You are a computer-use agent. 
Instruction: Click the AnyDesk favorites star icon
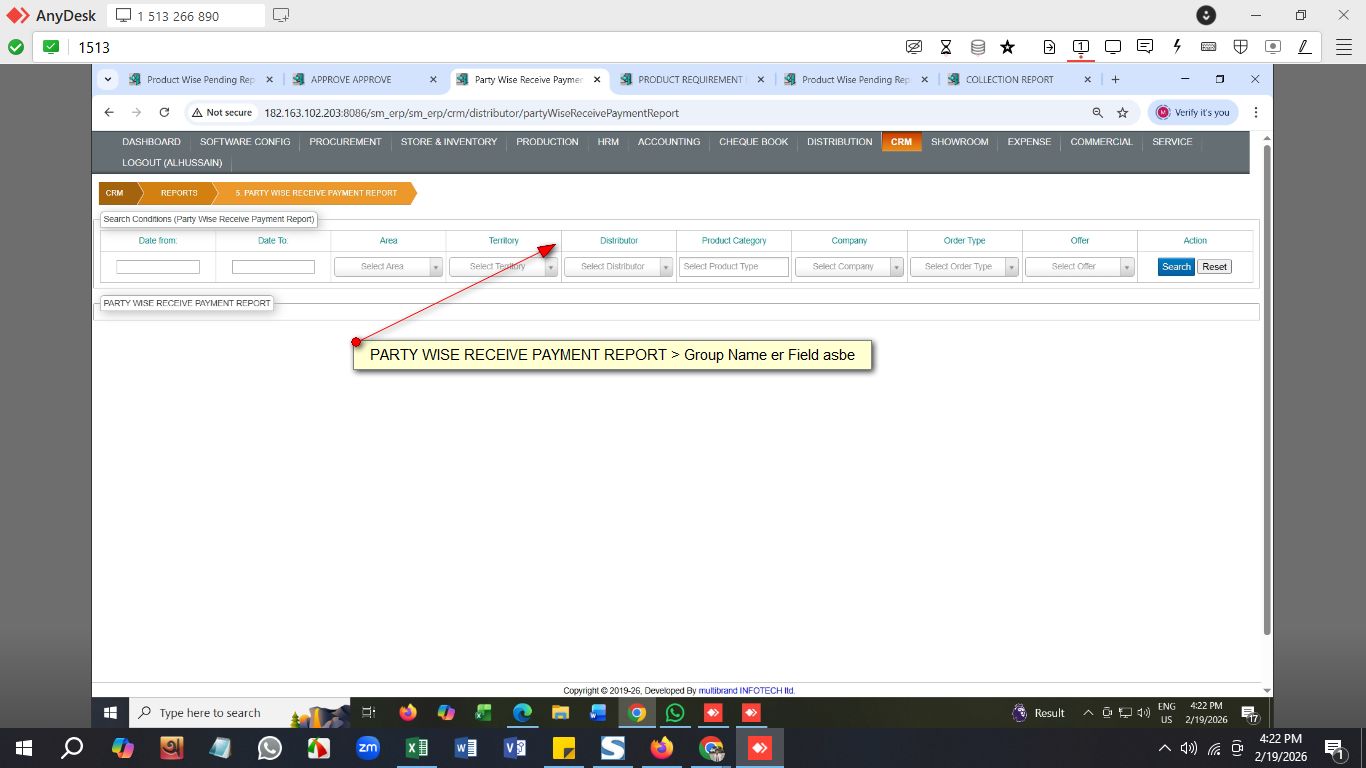coord(1008,47)
